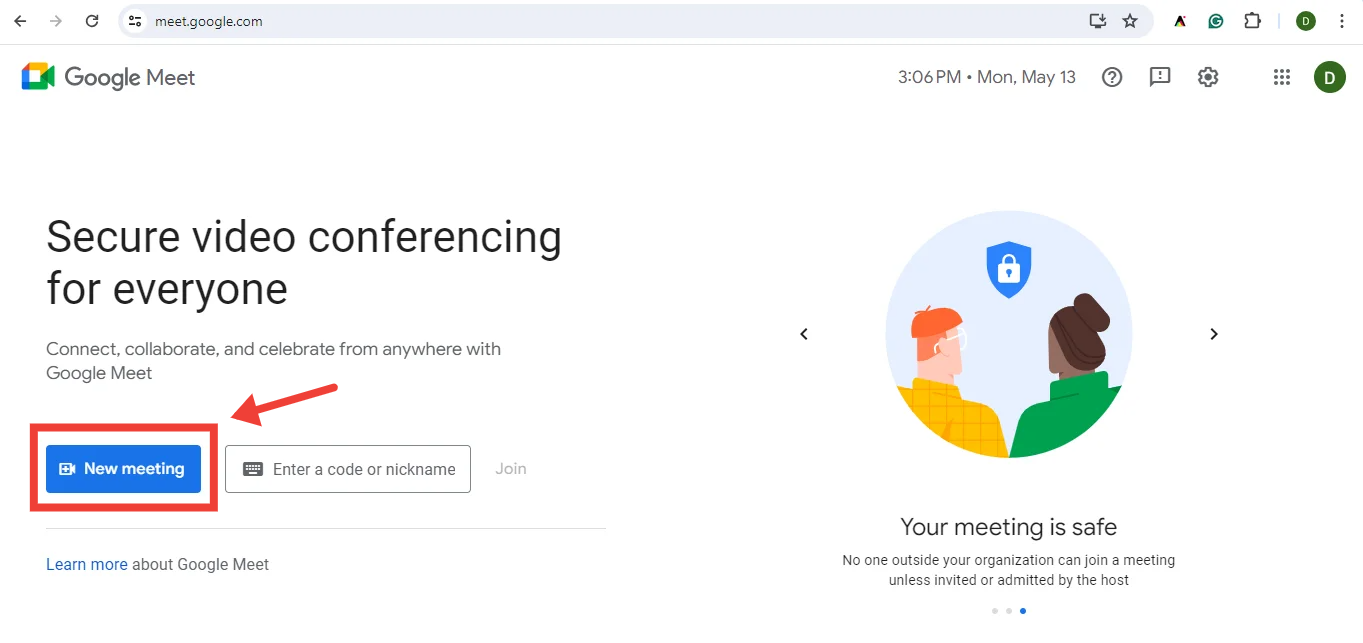The image size is (1363, 643).
Task: Click the Join button
Action: pos(510,469)
